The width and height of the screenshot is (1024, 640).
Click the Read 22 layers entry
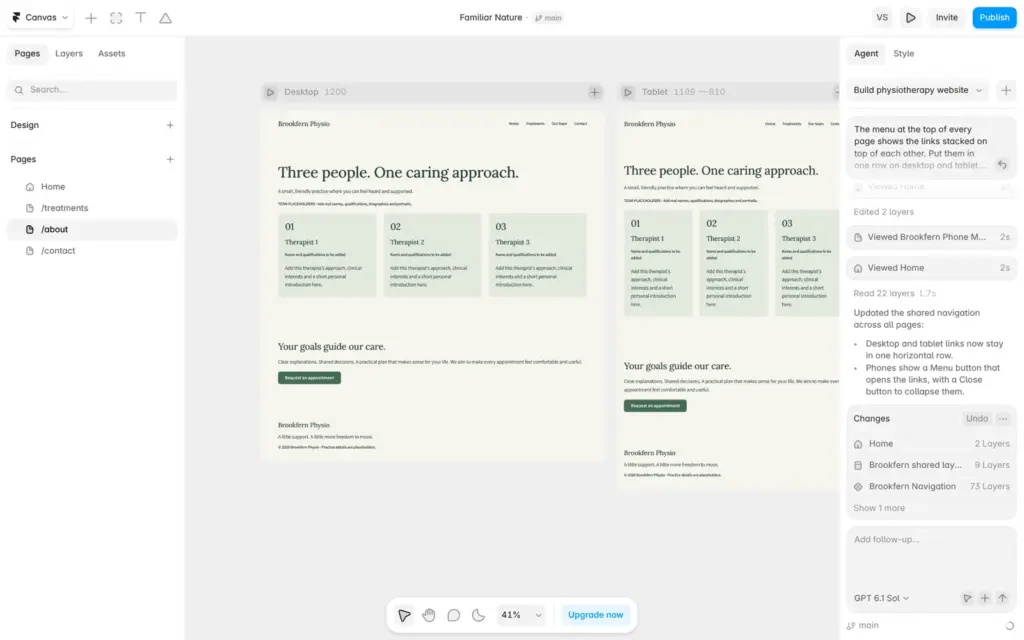click(x=895, y=293)
